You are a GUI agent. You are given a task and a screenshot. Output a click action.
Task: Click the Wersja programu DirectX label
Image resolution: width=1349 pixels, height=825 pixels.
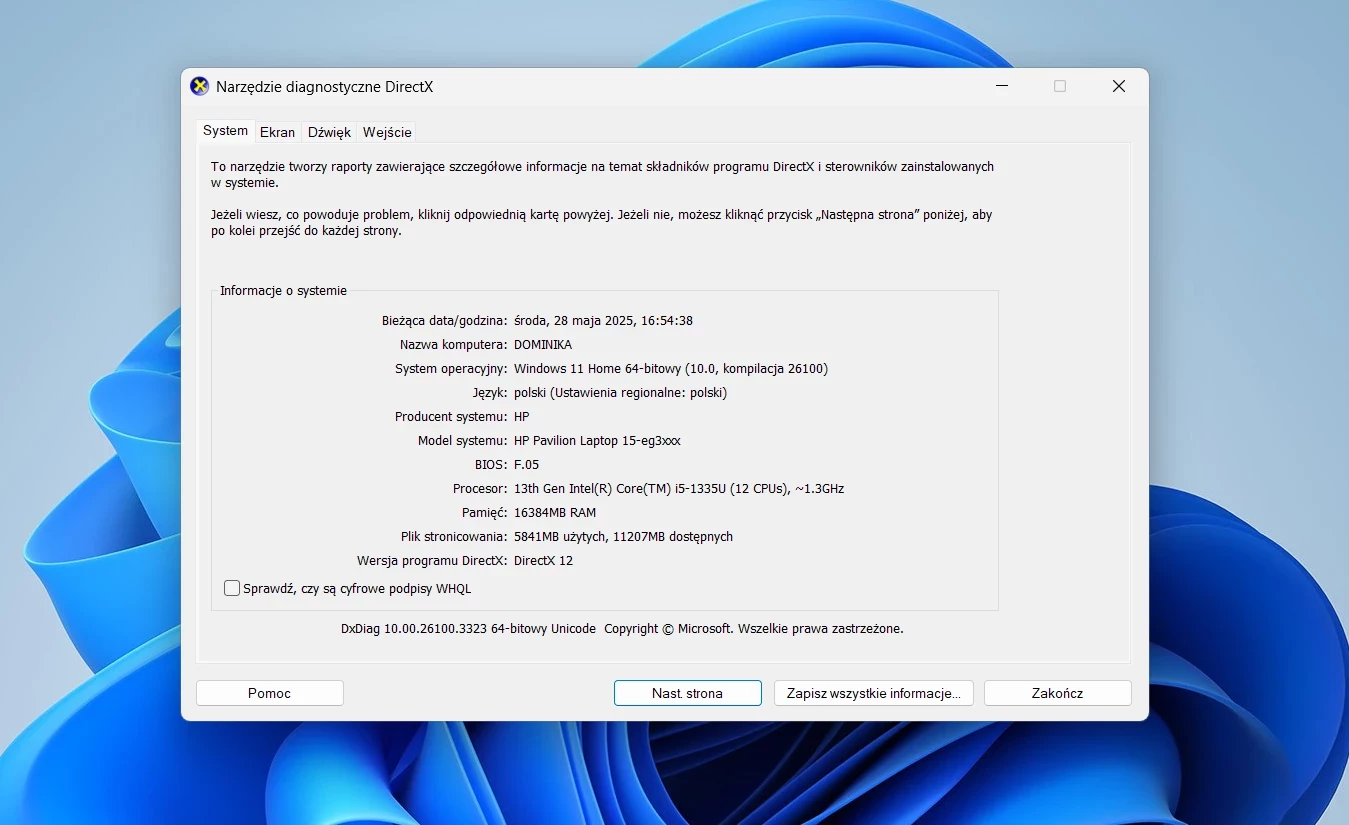432,561
